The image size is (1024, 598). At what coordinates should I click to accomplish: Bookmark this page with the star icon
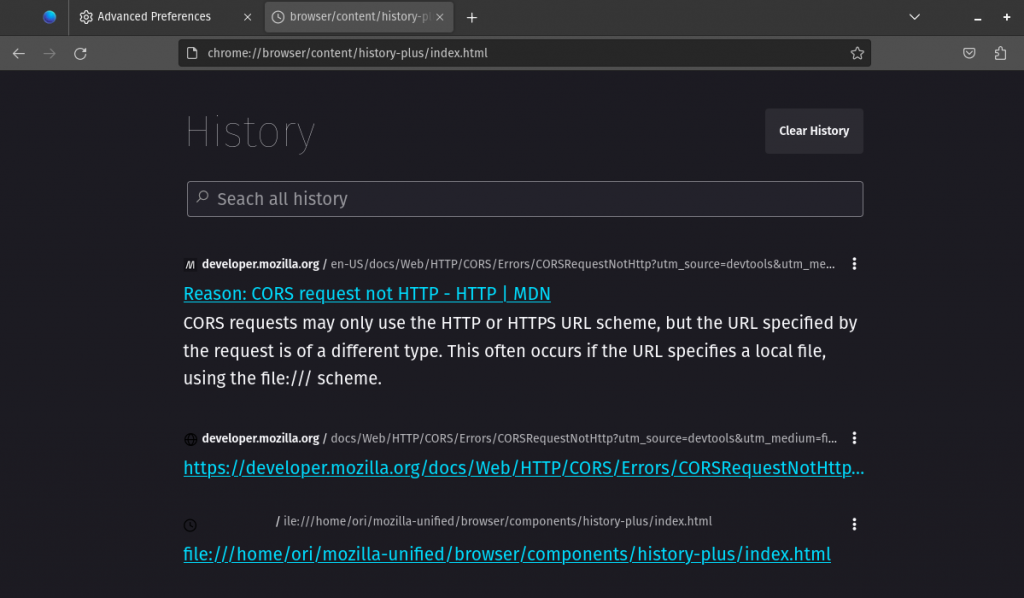pyautogui.click(x=857, y=54)
